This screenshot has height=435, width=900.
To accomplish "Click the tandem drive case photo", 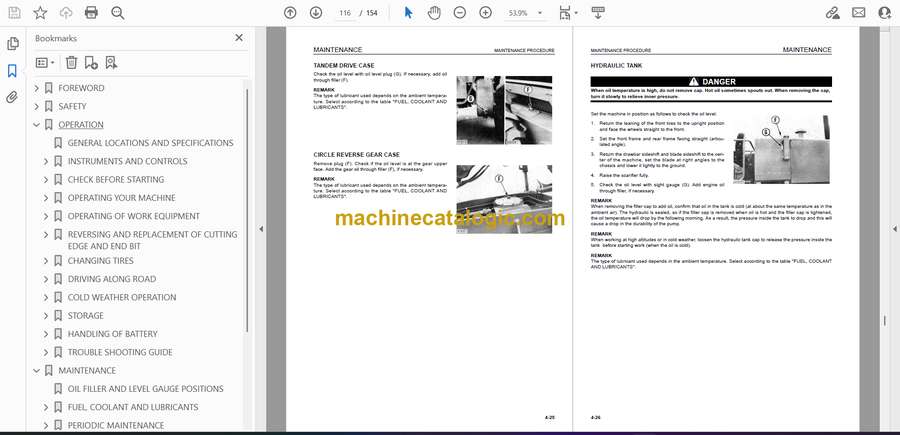I will (x=504, y=110).
